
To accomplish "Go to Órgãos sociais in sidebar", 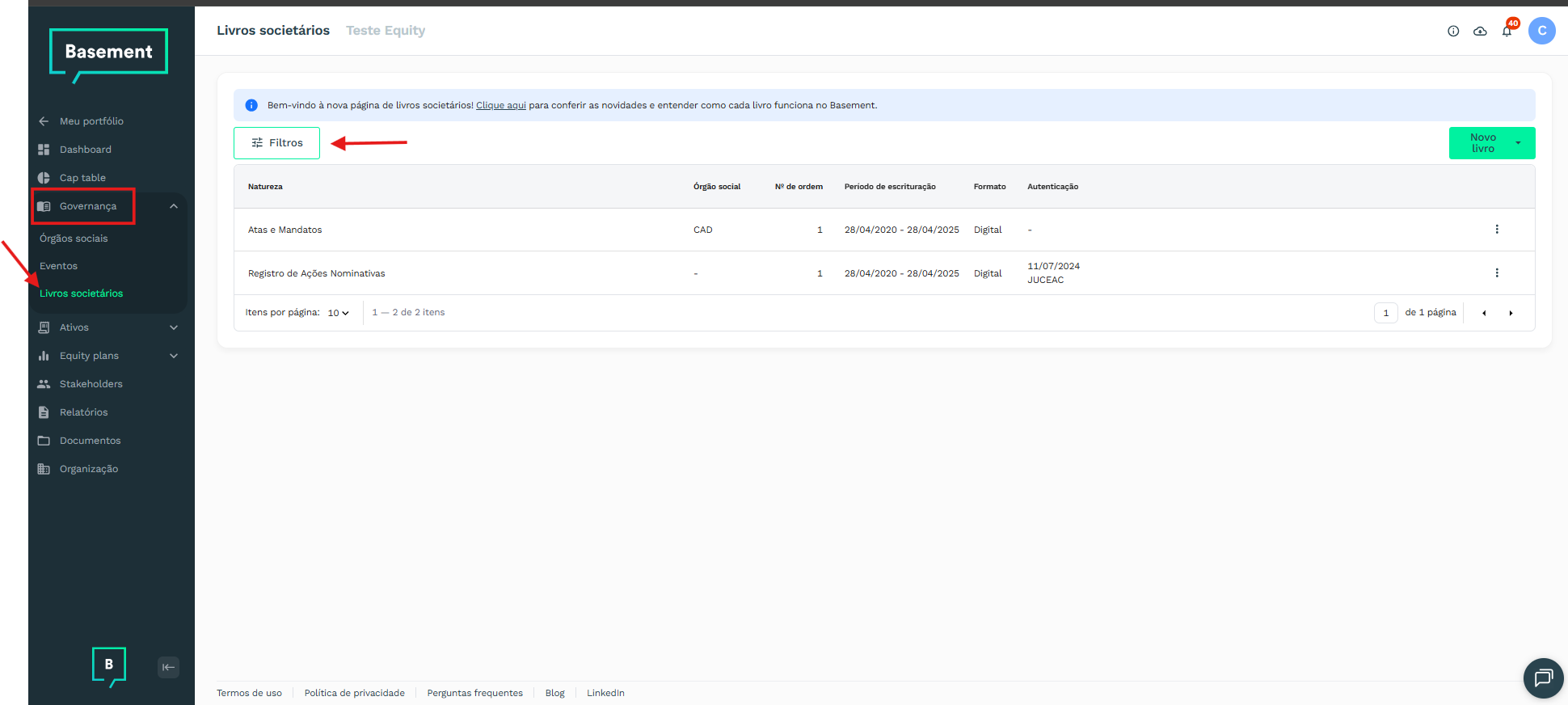I will point(74,239).
